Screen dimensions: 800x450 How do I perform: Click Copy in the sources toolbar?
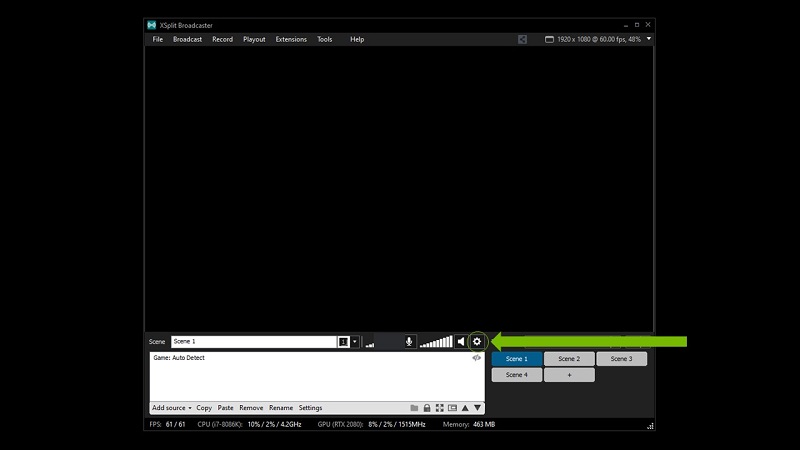pyautogui.click(x=204, y=408)
